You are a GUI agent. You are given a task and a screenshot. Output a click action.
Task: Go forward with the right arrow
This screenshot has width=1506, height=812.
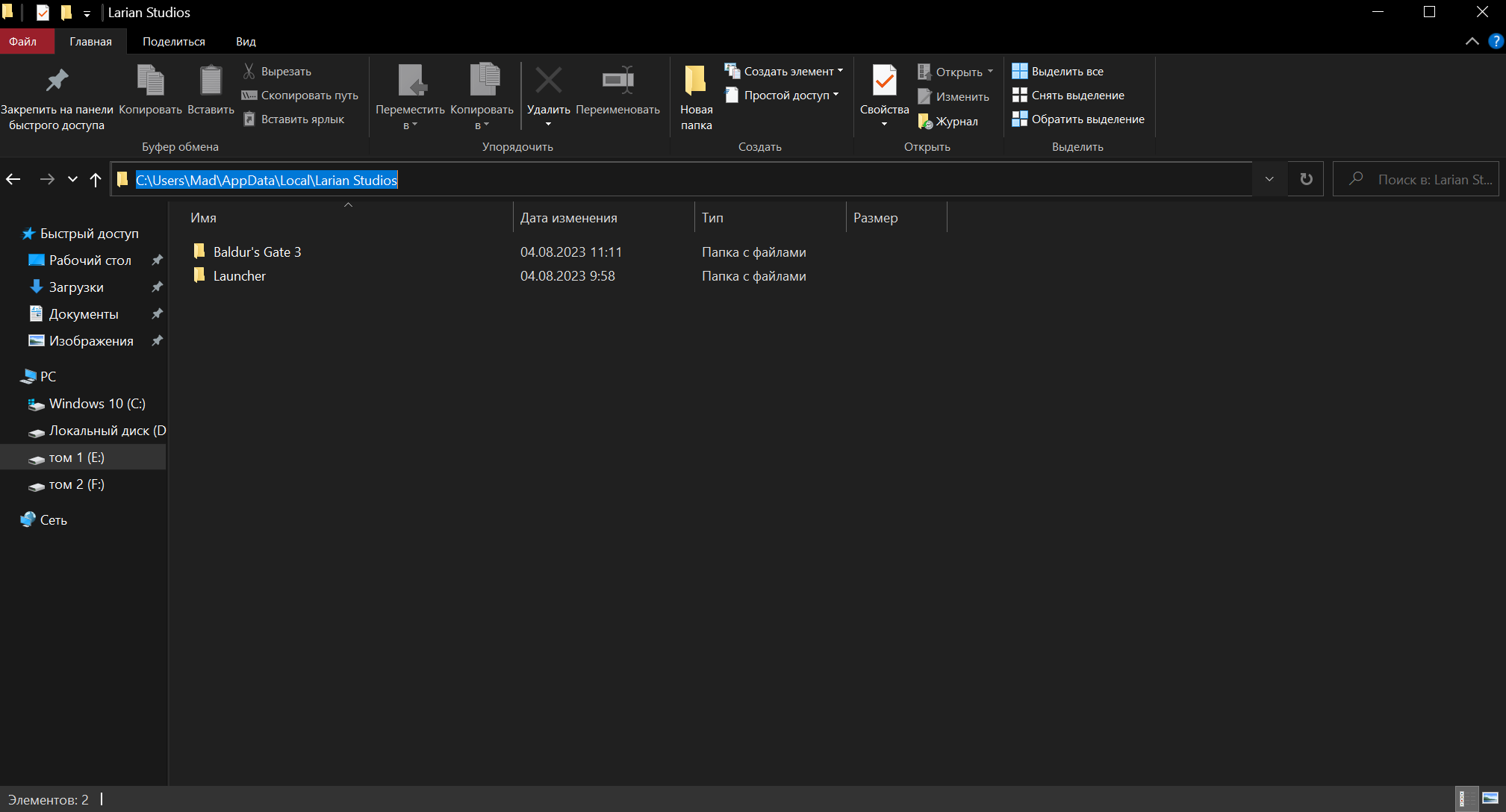click(x=47, y=179)
